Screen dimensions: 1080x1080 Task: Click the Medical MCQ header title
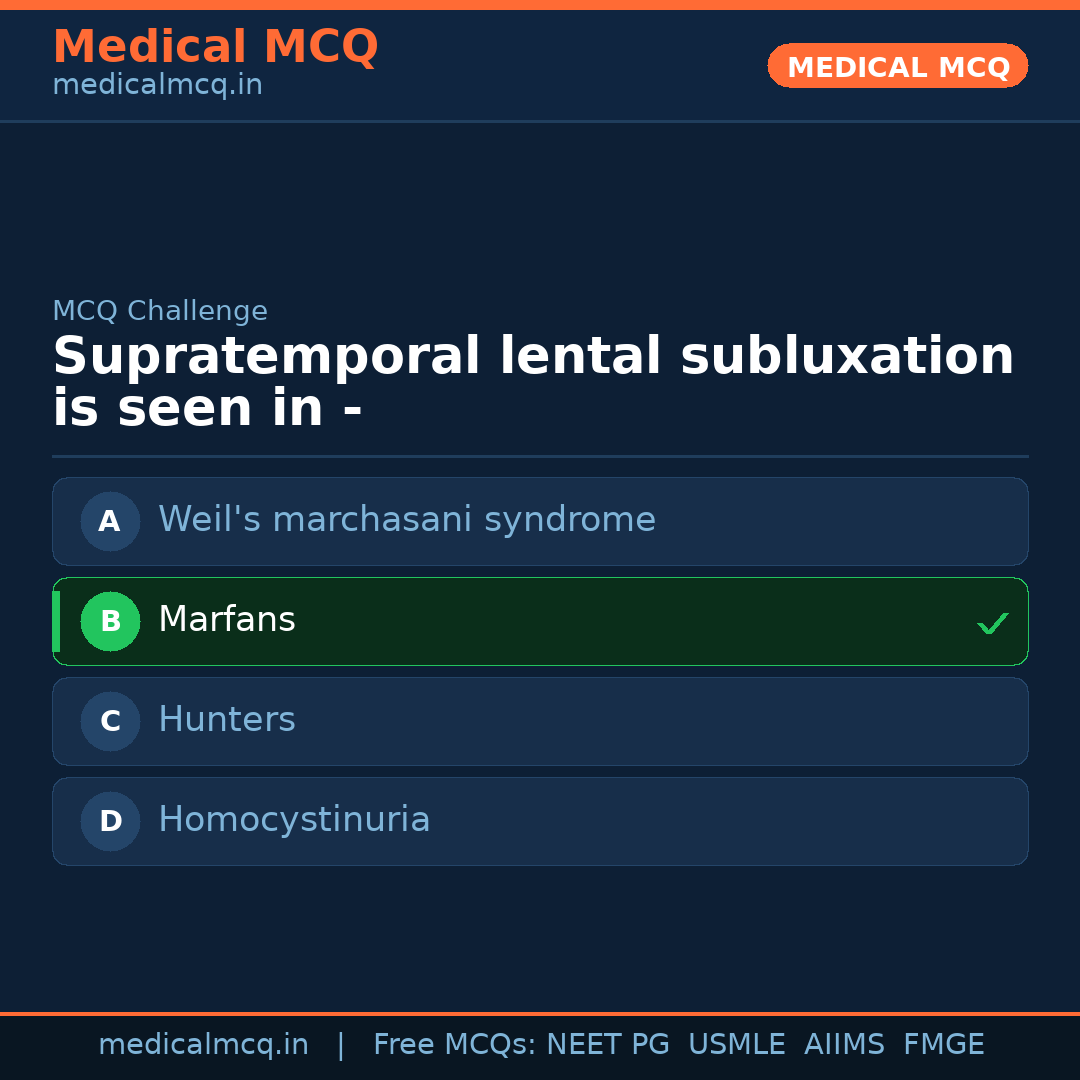click(x=215, y=47)
